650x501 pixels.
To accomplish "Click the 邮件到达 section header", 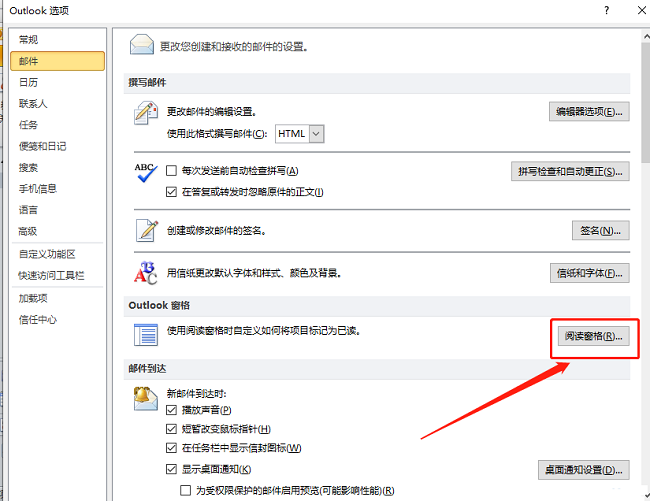I will coord(377,369).
